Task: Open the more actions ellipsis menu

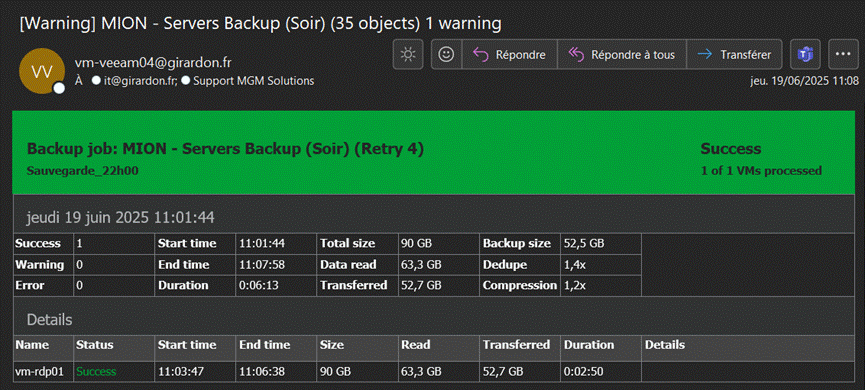Action: tap(843, 54)
